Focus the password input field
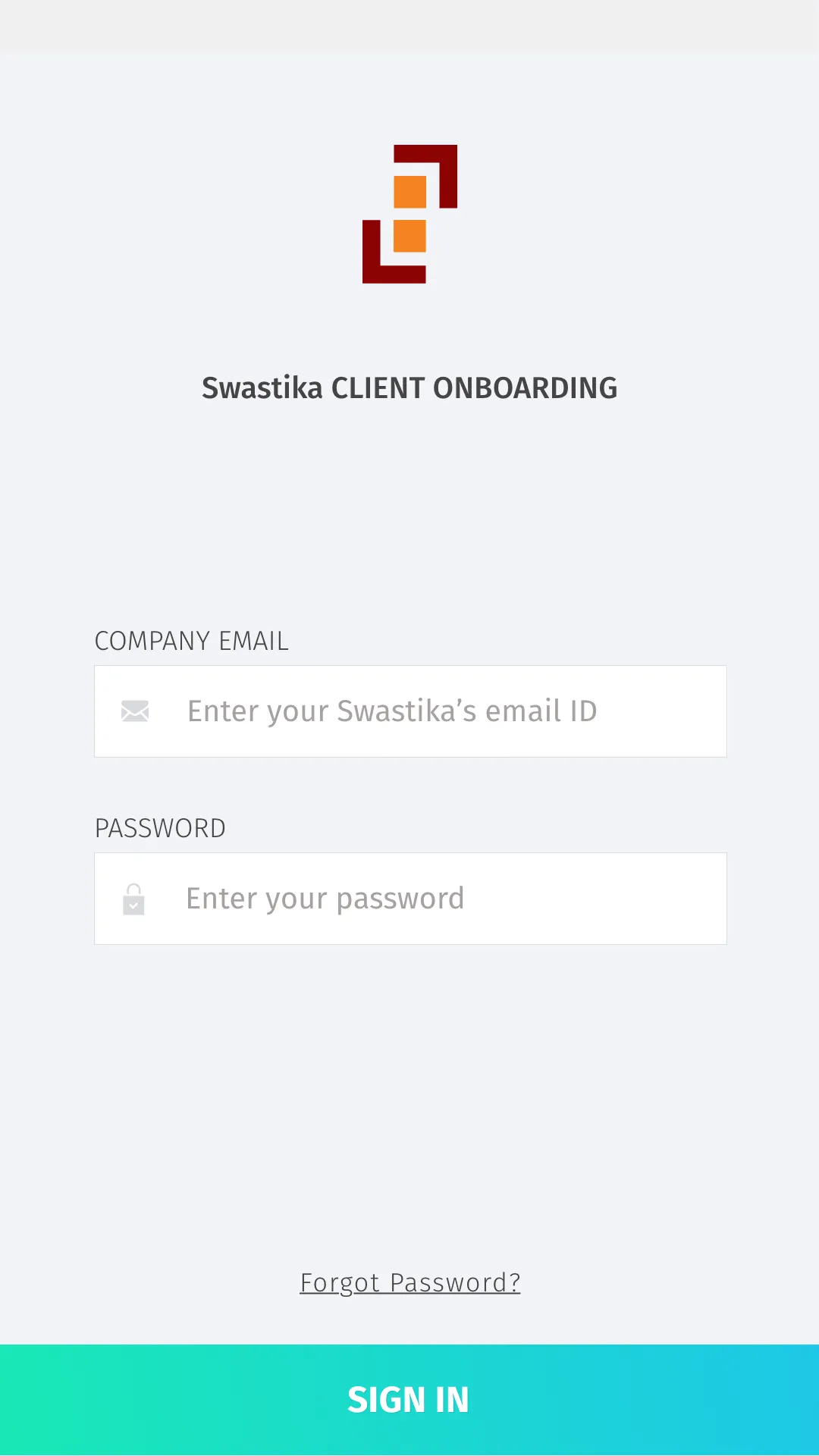This screenshot has width=819, height=1456. tap(410, 899)
